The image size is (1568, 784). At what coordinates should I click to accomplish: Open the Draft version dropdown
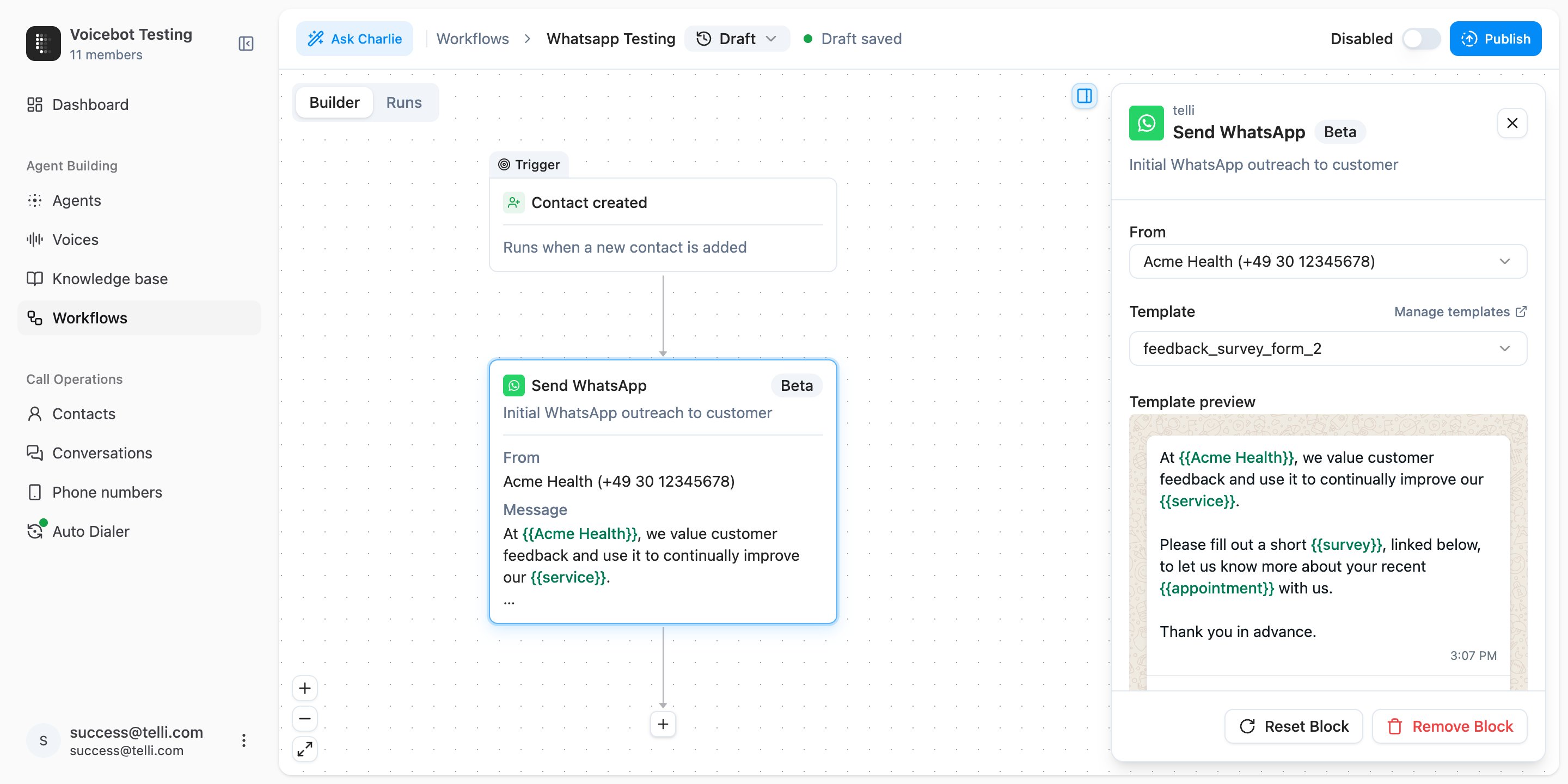coord(737,39)
